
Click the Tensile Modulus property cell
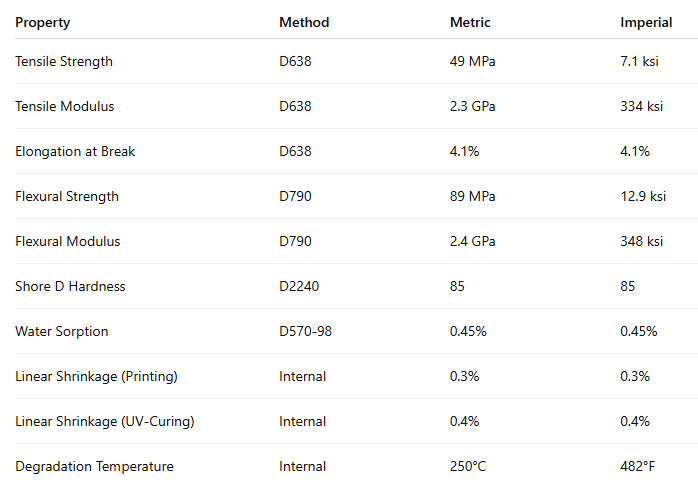click(65, 106)
